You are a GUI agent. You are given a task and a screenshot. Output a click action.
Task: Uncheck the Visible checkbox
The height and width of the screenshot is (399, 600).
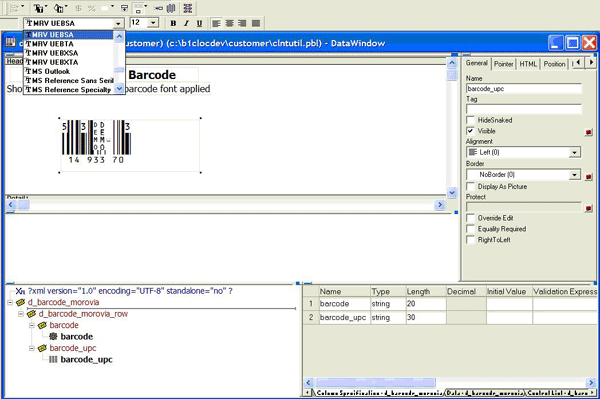click(x=470, y=131)
